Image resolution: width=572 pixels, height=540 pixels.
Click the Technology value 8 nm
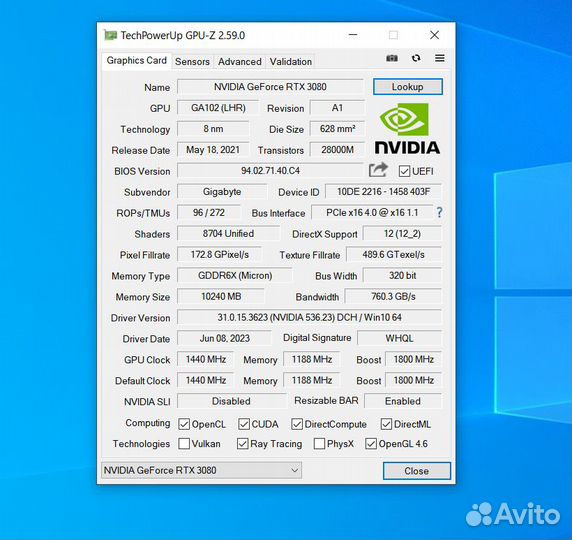coord(213,129)
